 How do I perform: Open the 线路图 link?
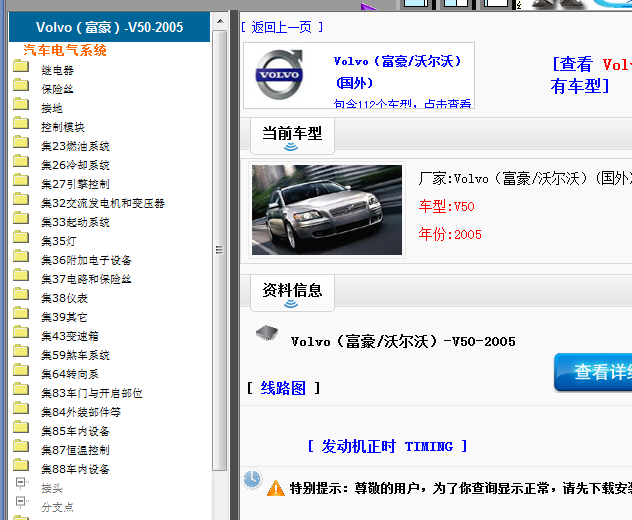(283, 388)
